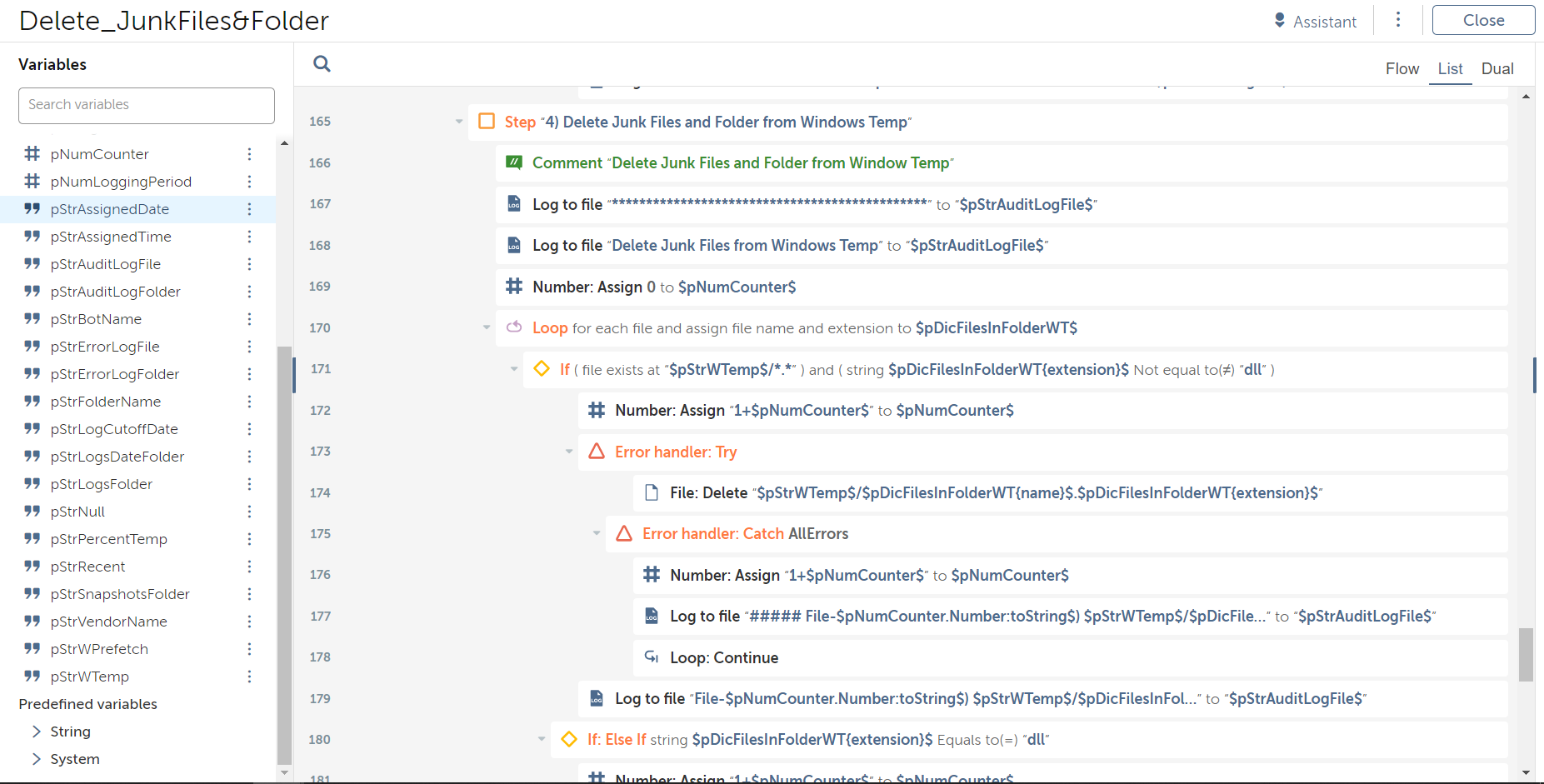Click the Log to file icon on line 167
The image size is (1544, 784).
(x=514, y=204)
